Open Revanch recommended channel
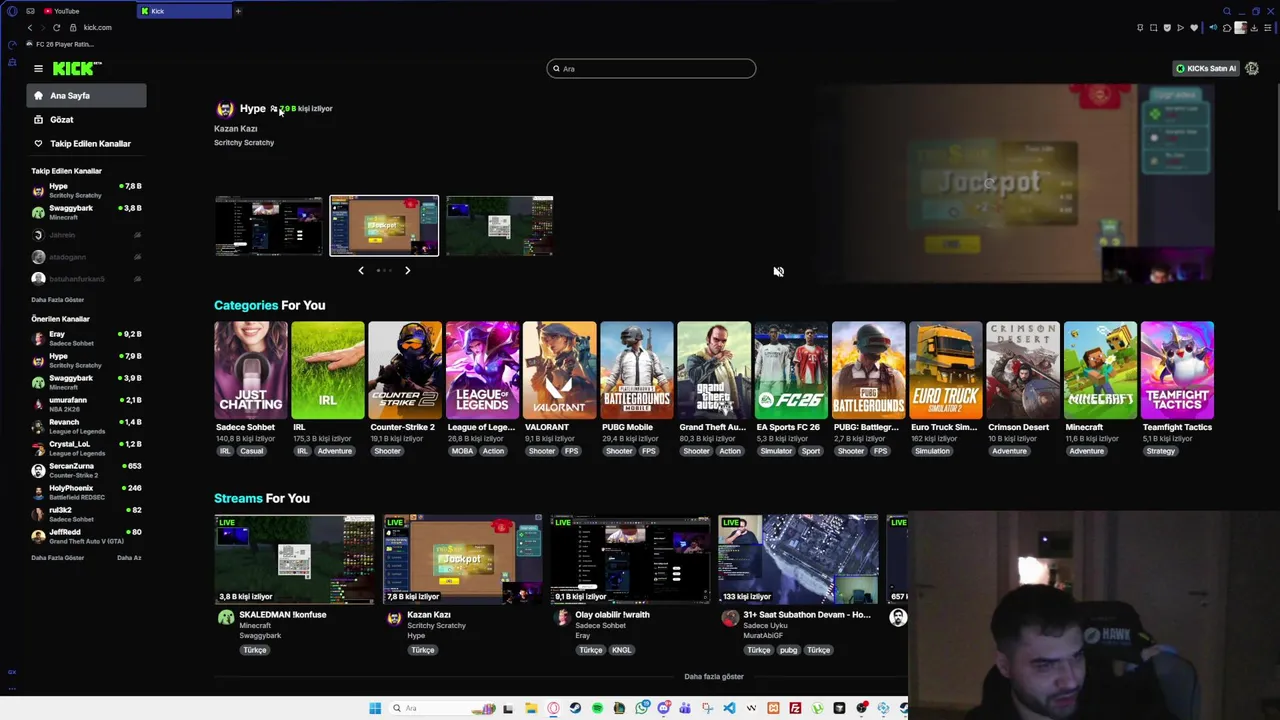The image size is (1280, 720). [86, 426]
